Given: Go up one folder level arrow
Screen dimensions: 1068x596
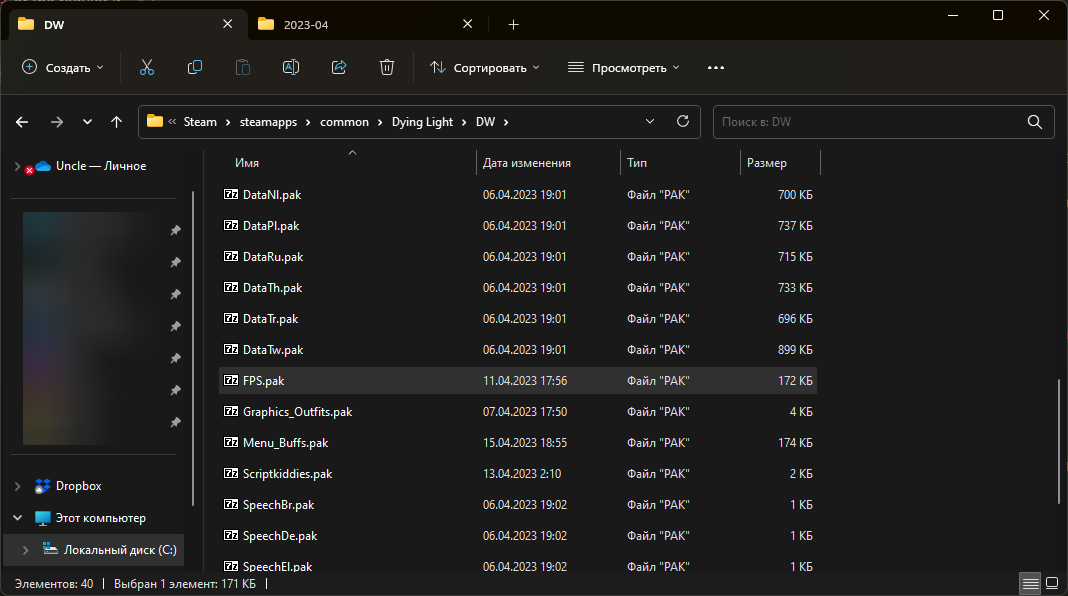Looking at the screenshot, I should coord(116,122).
